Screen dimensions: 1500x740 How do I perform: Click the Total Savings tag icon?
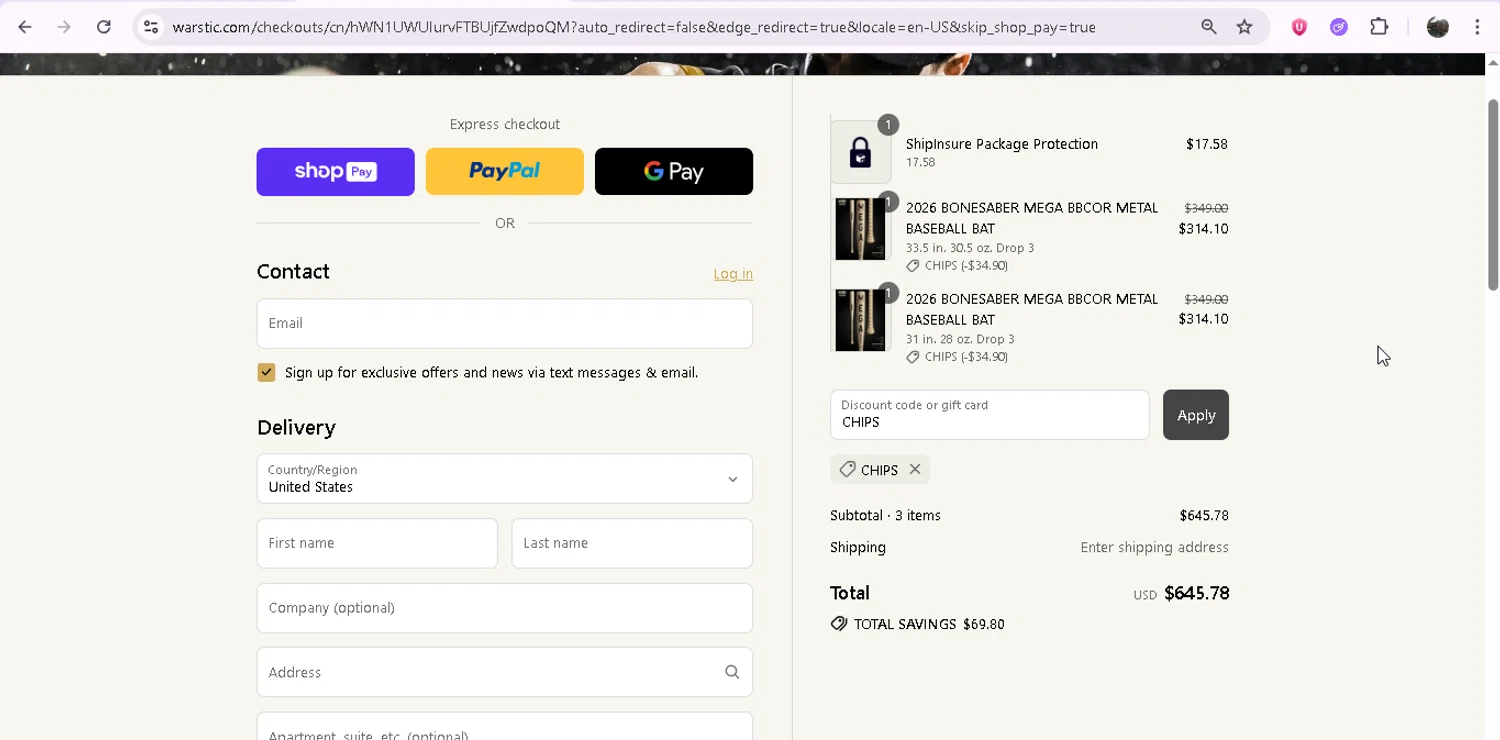pos(839,624)
